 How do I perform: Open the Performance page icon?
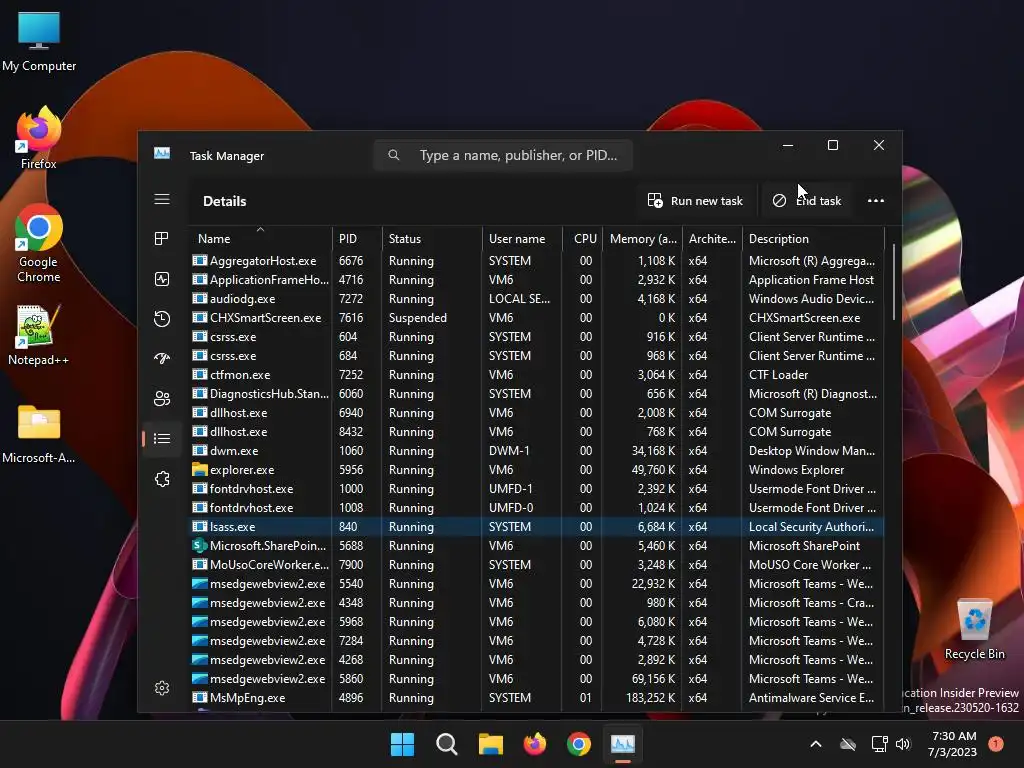162,279
